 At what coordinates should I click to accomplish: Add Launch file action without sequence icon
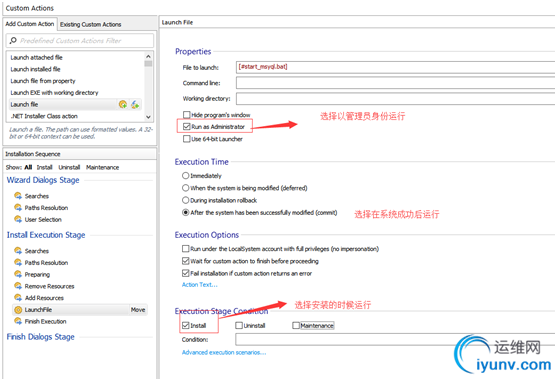tap(135, 104)
